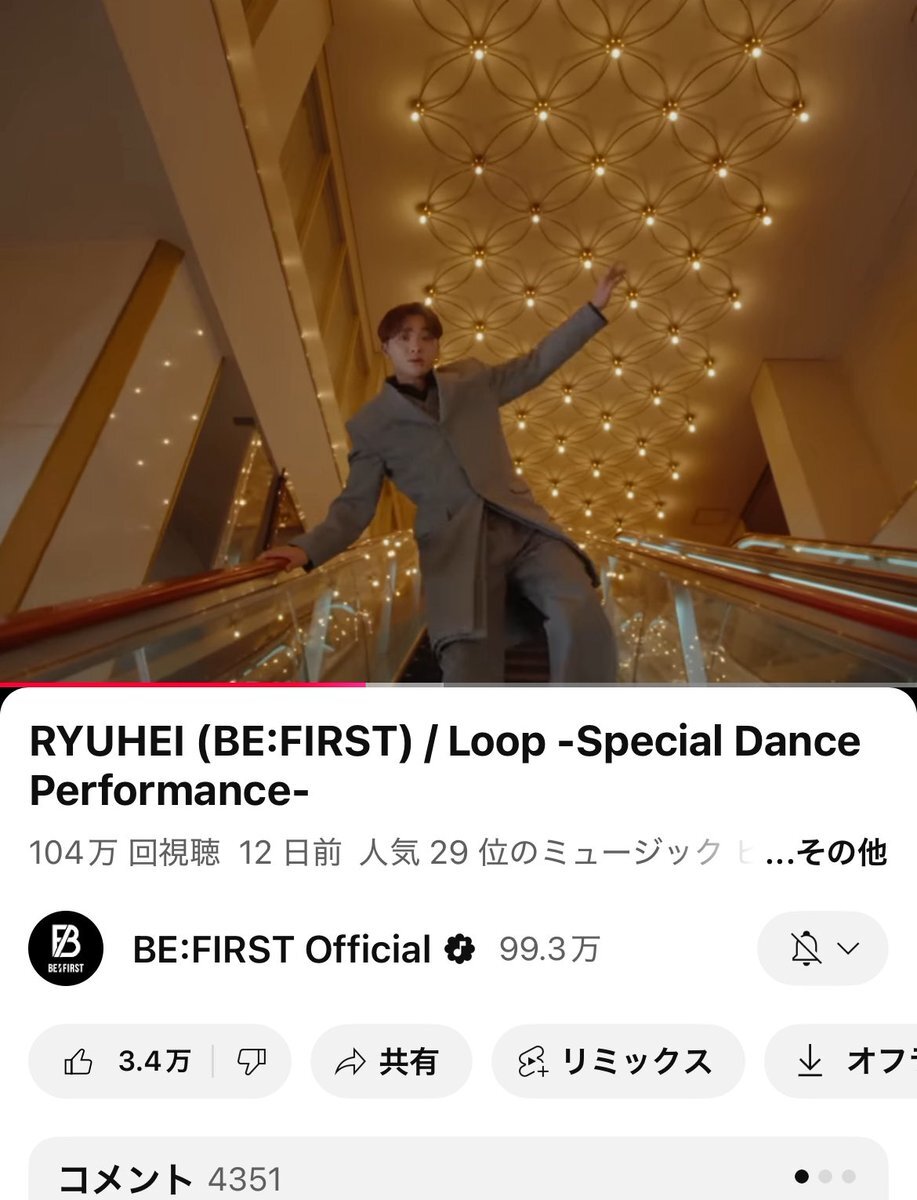The width and height of the screenshot is (917, 1200).
Task: Tap the notification bell icon
Action: coord(805,948)
